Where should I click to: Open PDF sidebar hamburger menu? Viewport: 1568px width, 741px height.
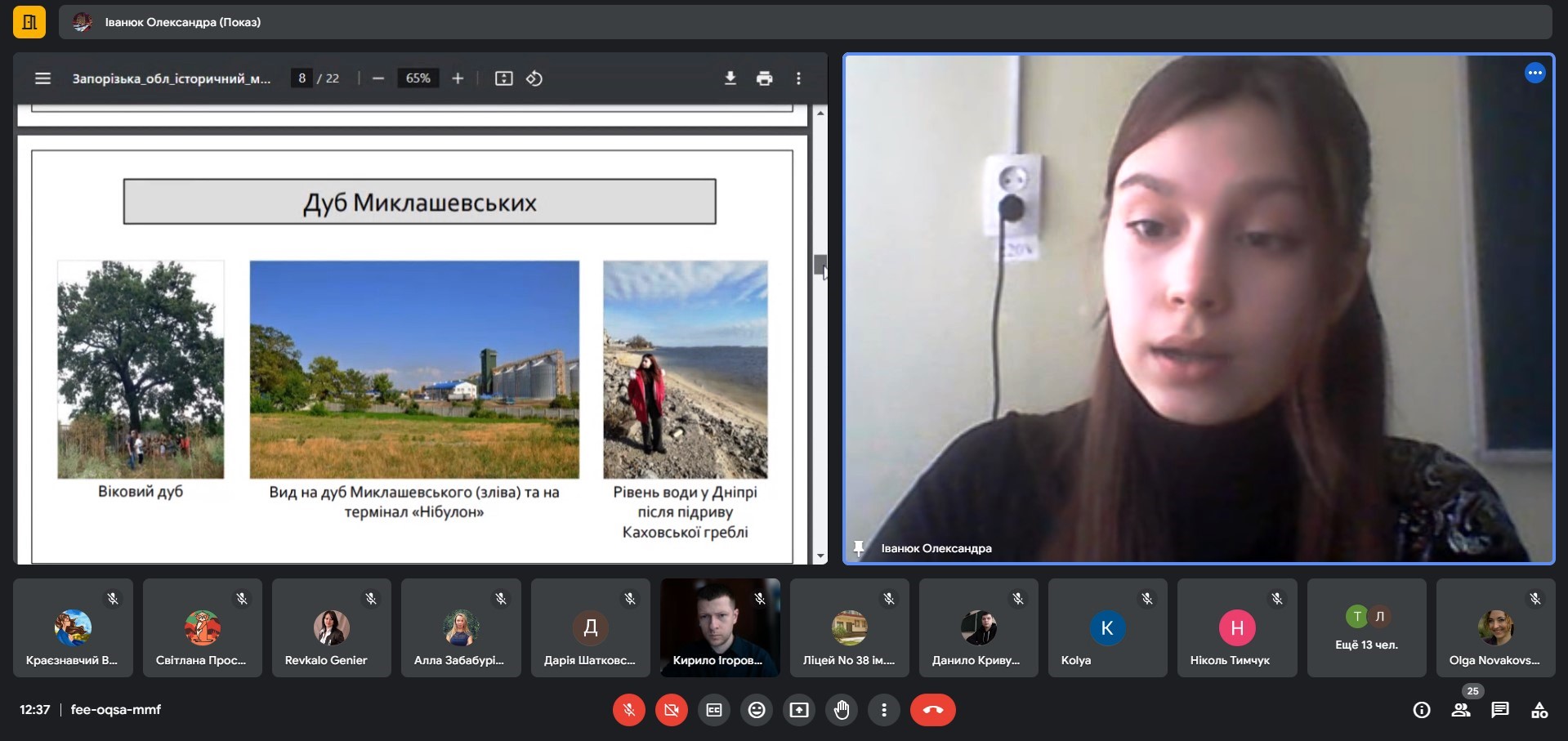[42, 78]
